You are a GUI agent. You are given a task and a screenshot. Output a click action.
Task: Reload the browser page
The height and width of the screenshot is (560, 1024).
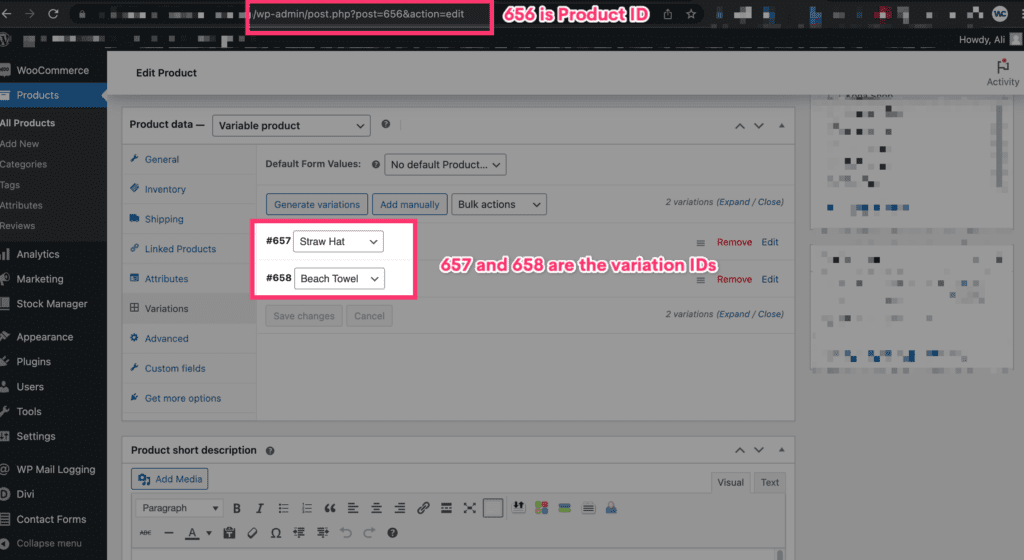[54, 14]
